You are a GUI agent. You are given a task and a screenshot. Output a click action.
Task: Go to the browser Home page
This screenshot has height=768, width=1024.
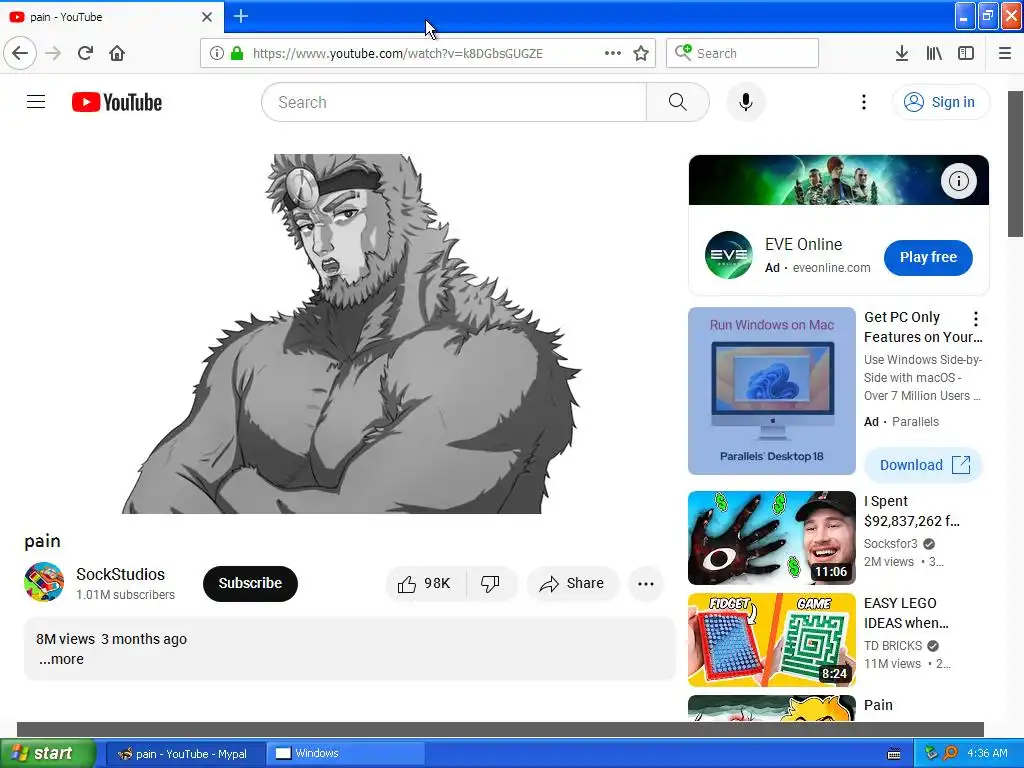(x=117, y=53)
